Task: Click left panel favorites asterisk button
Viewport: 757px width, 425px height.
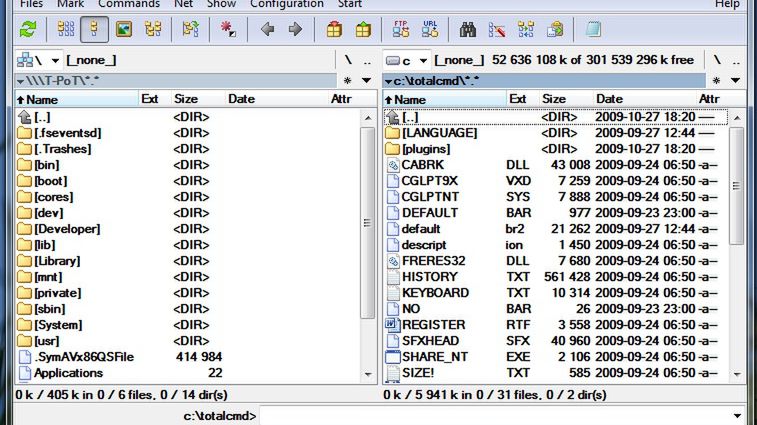Action: [347, 81]
